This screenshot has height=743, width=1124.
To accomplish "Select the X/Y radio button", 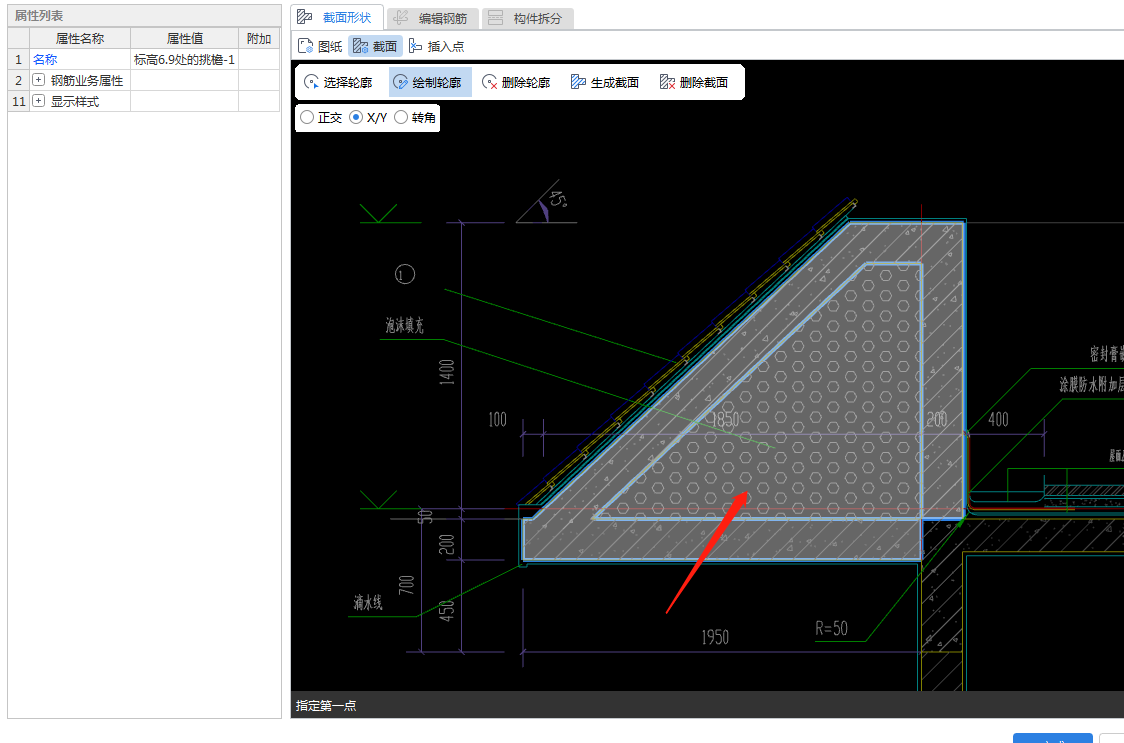I will (x=356, y=117).
